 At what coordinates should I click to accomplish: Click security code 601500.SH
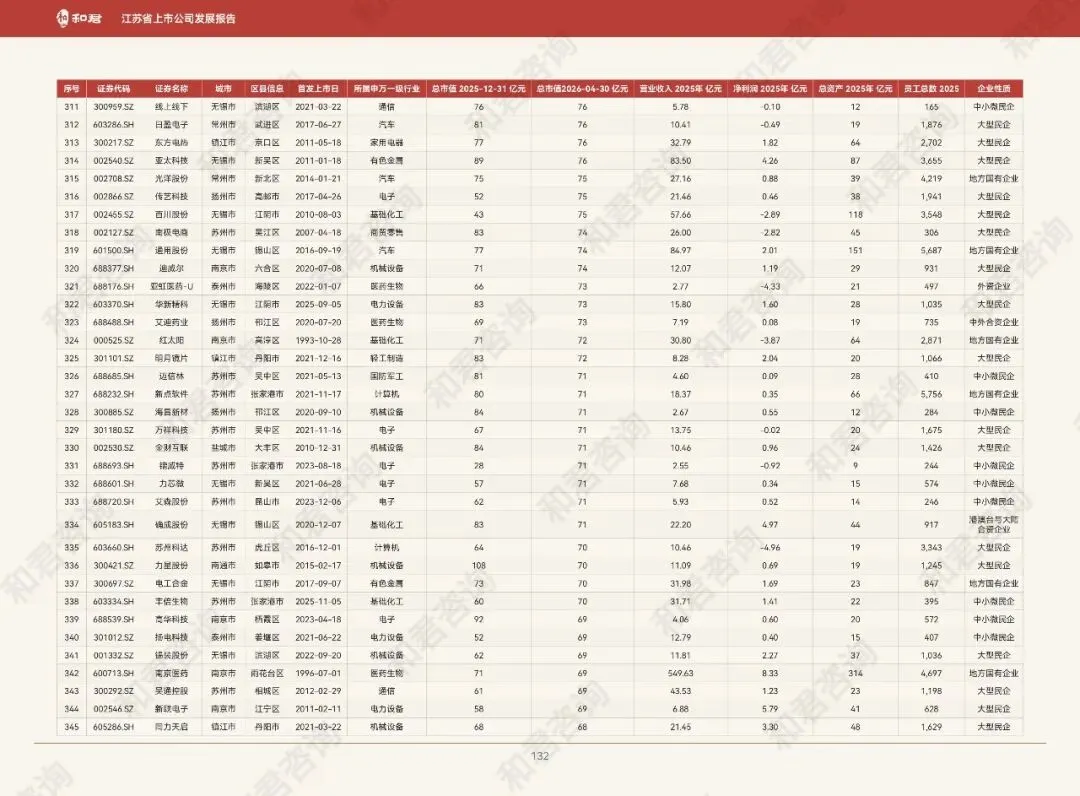(x=114, y=251)
